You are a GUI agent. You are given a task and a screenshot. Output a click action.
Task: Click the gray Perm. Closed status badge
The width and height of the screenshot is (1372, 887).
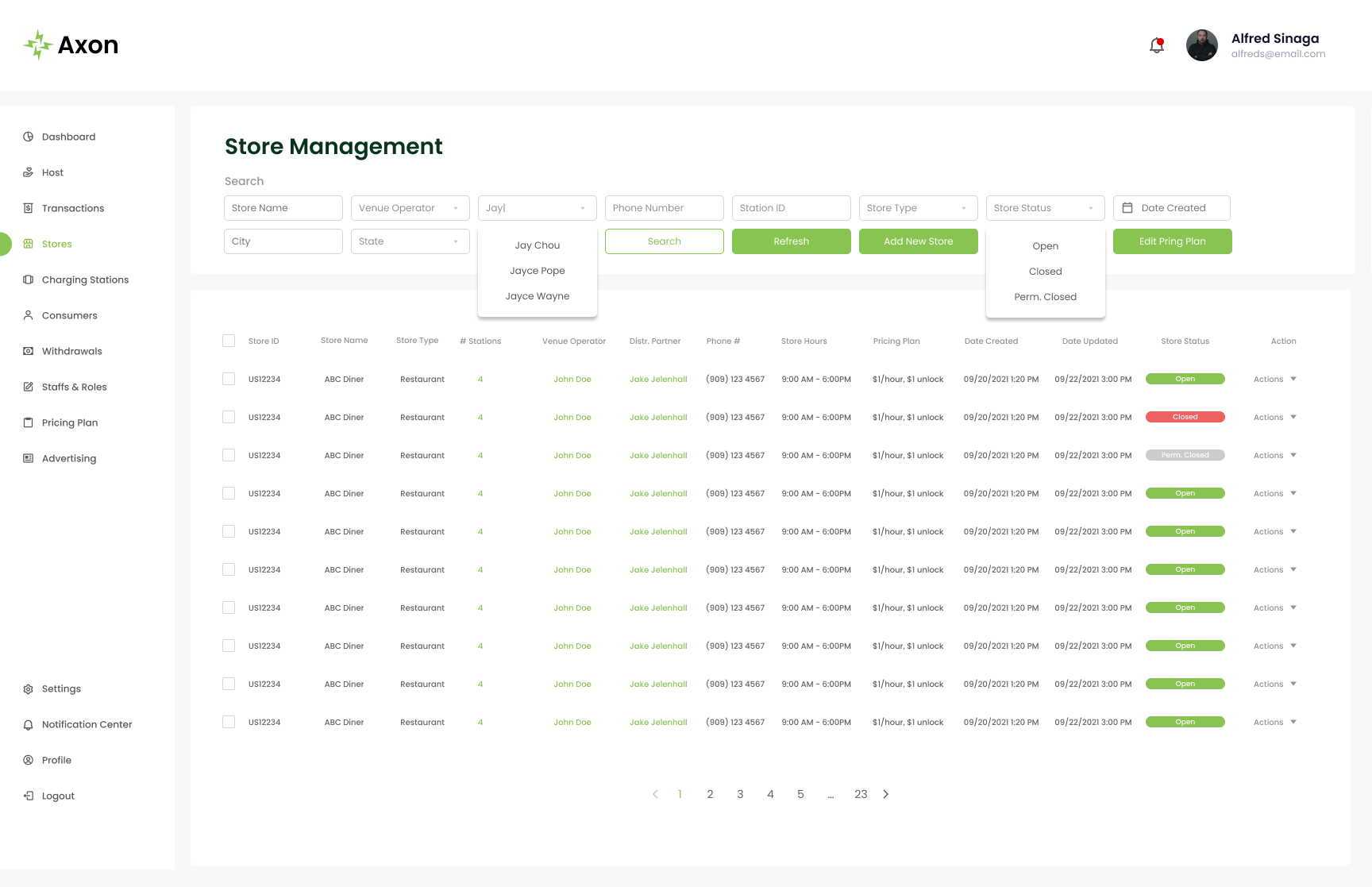coord(1185,455)
